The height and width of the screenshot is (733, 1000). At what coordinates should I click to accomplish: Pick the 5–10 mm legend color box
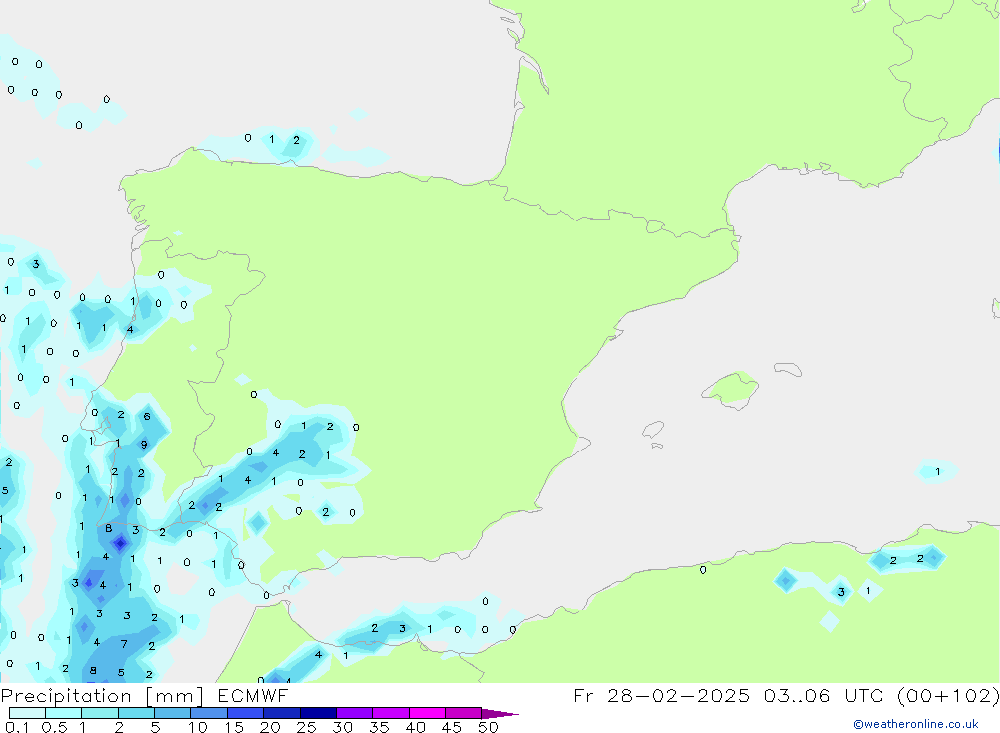coord(173,713)
